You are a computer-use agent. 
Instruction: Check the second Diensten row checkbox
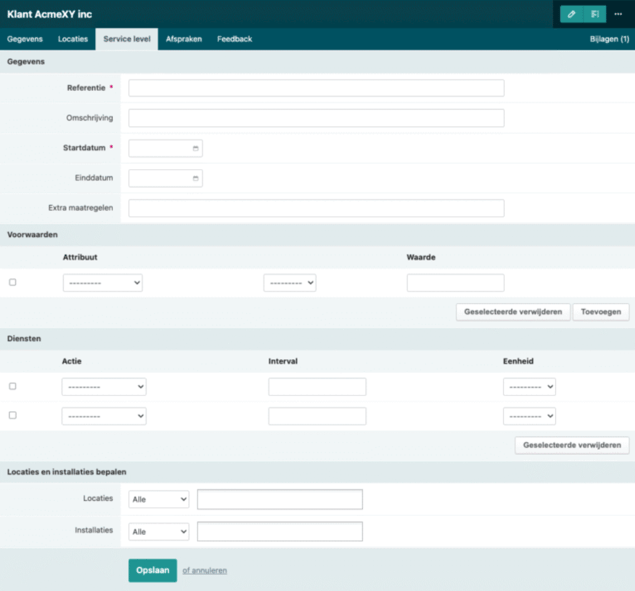click(x=13, y=415)
